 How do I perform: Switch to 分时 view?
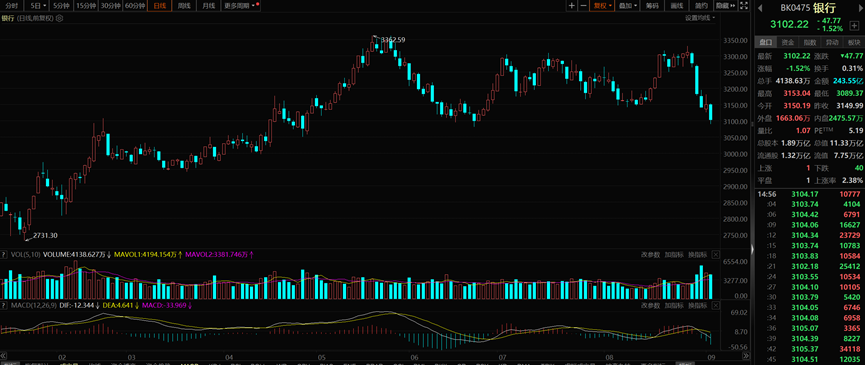[x=11, y=6]
